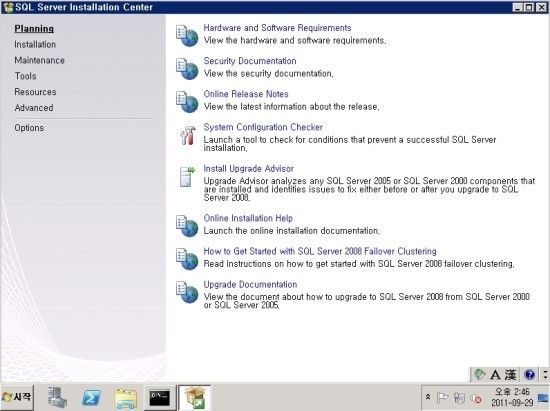The image size is (550, 411).
Task: Open Hardware and Software Requirements link
Action: (x=277, y=28)
